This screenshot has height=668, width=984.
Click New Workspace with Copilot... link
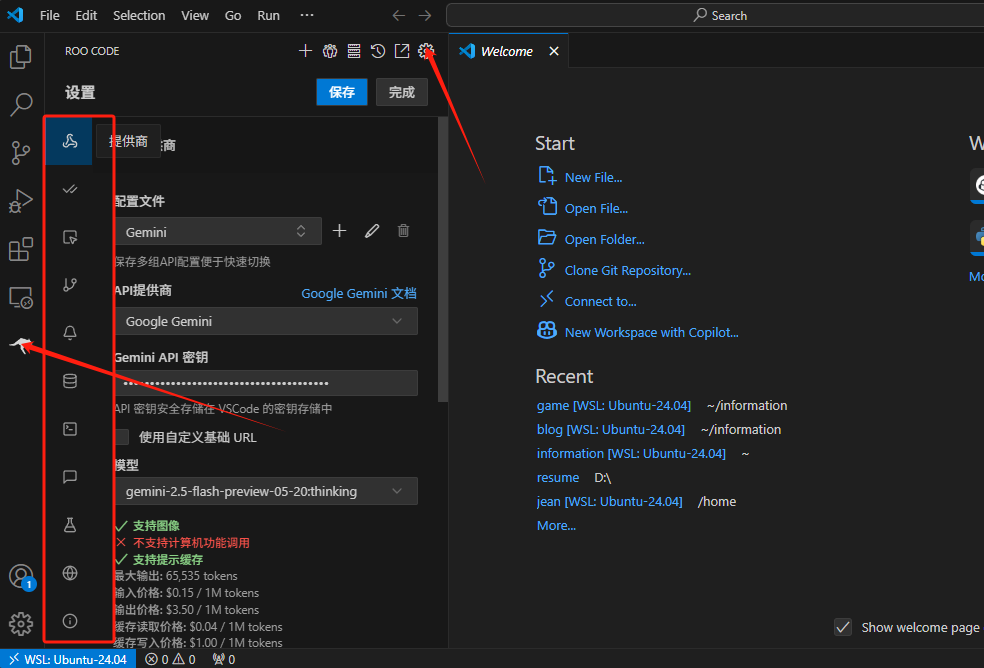pos(651,332)
